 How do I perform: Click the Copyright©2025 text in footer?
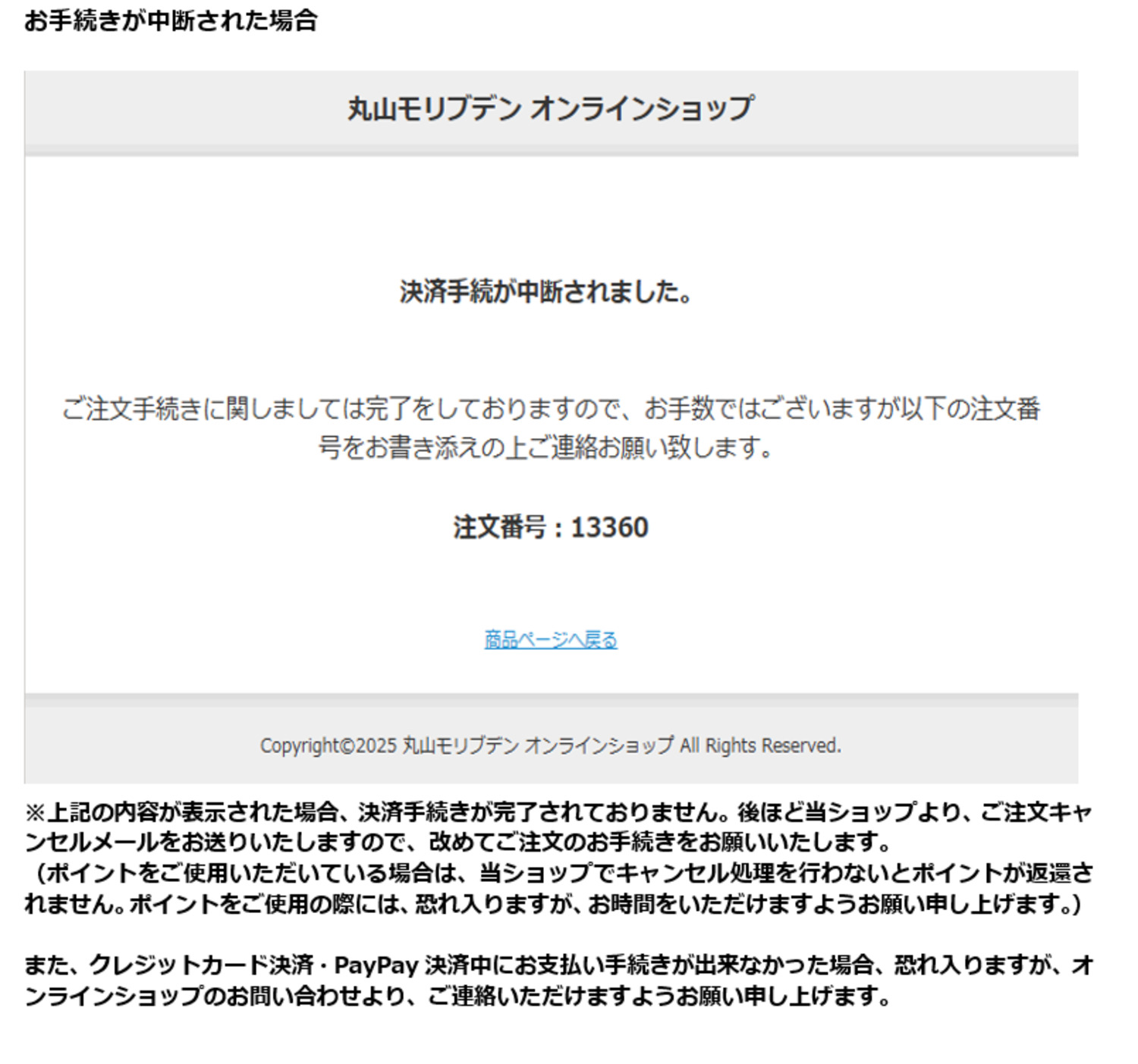329,745
